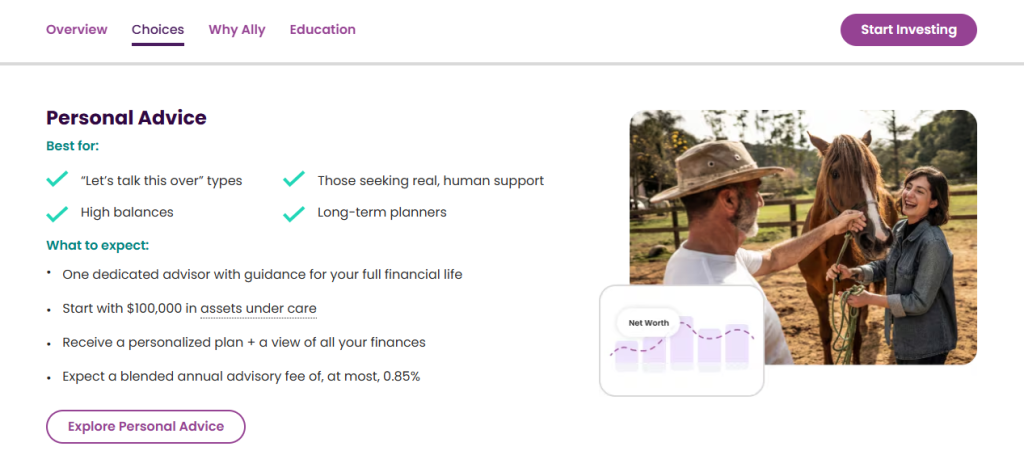Click checkmark next to Long-term planners
1024x472 pixels.
click(293, 212)
